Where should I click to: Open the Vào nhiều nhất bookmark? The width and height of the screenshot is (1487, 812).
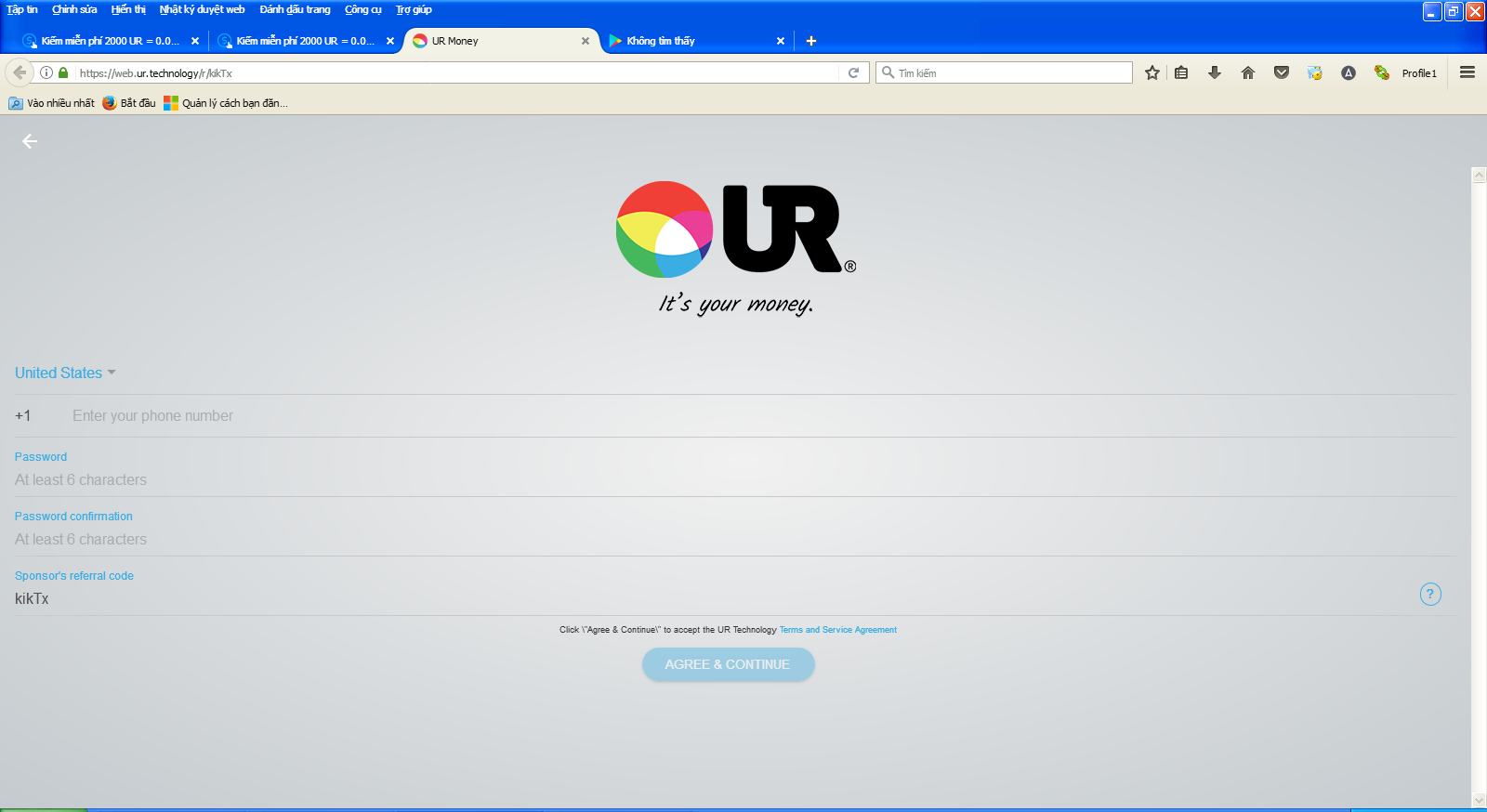(52, 103)
